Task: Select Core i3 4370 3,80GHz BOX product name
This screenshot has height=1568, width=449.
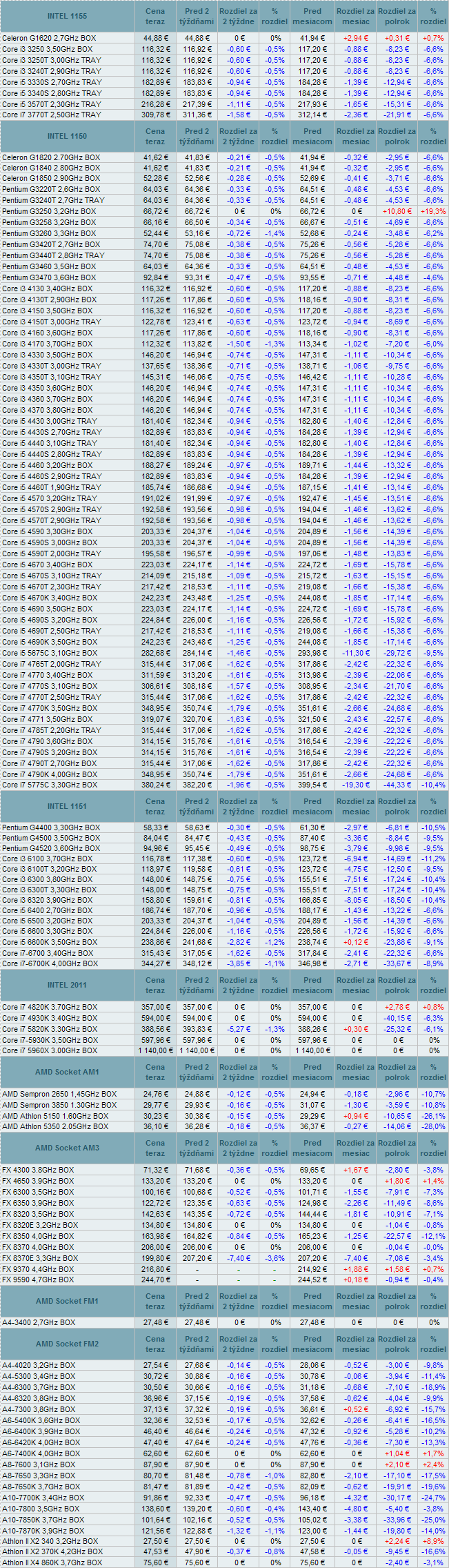Action: pos(47,410)
